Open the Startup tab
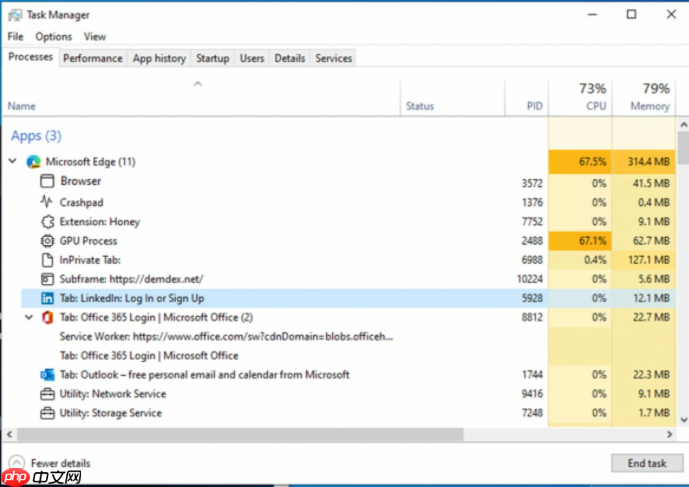The image size is (689, 487). (213, 58)
